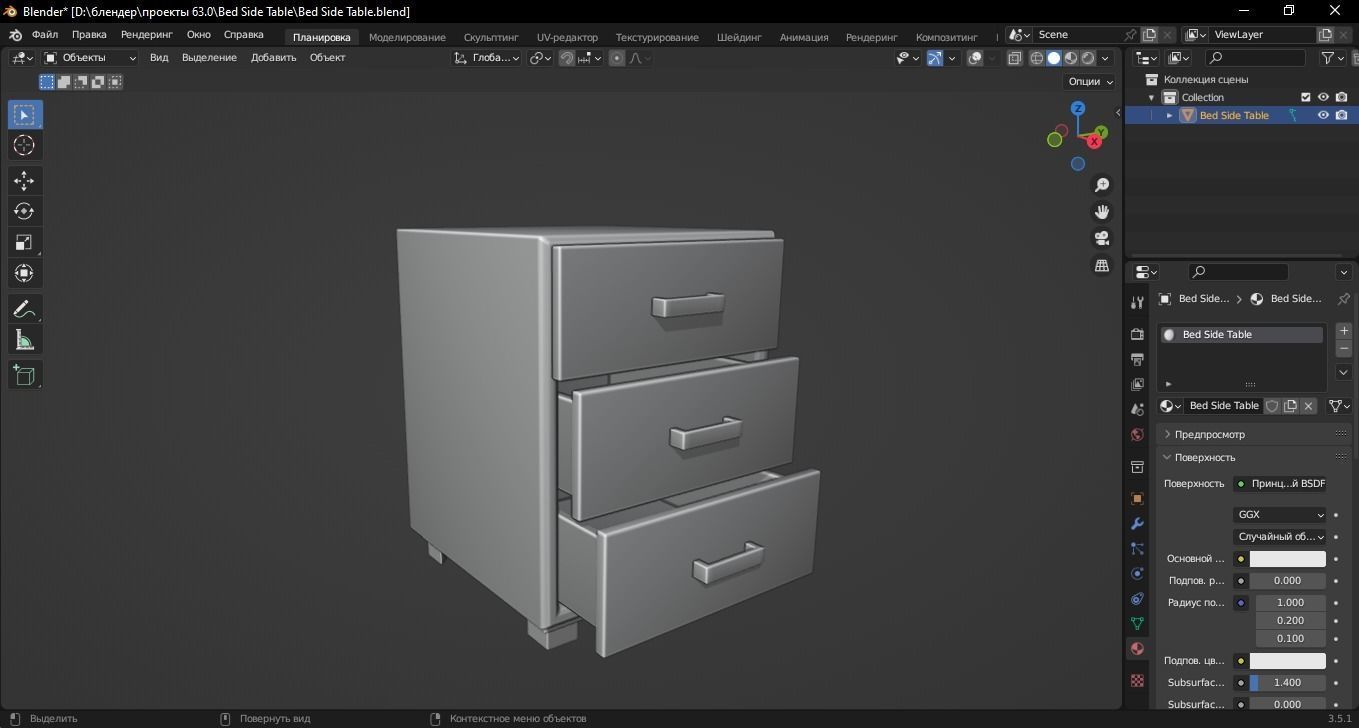The width and height of the screenshot is (1359, 728).
Task: Open Render properties tab
Action: pyautogui.click(x=1137, y=333)
